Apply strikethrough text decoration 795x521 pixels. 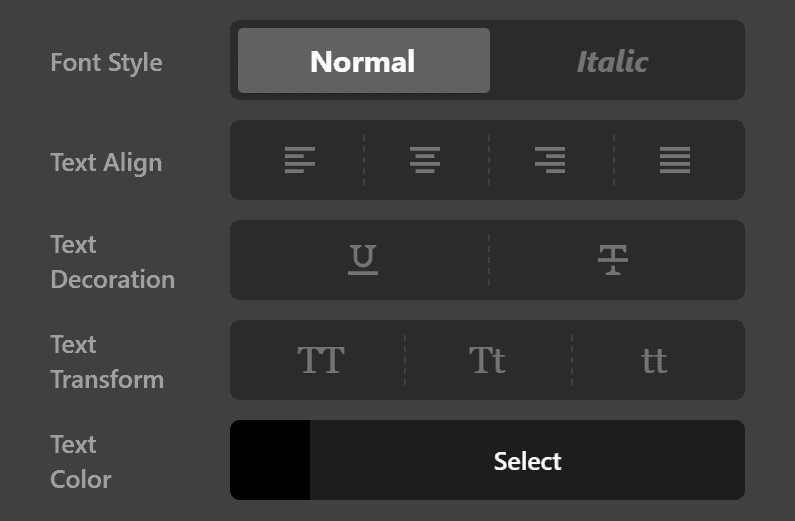613,260
